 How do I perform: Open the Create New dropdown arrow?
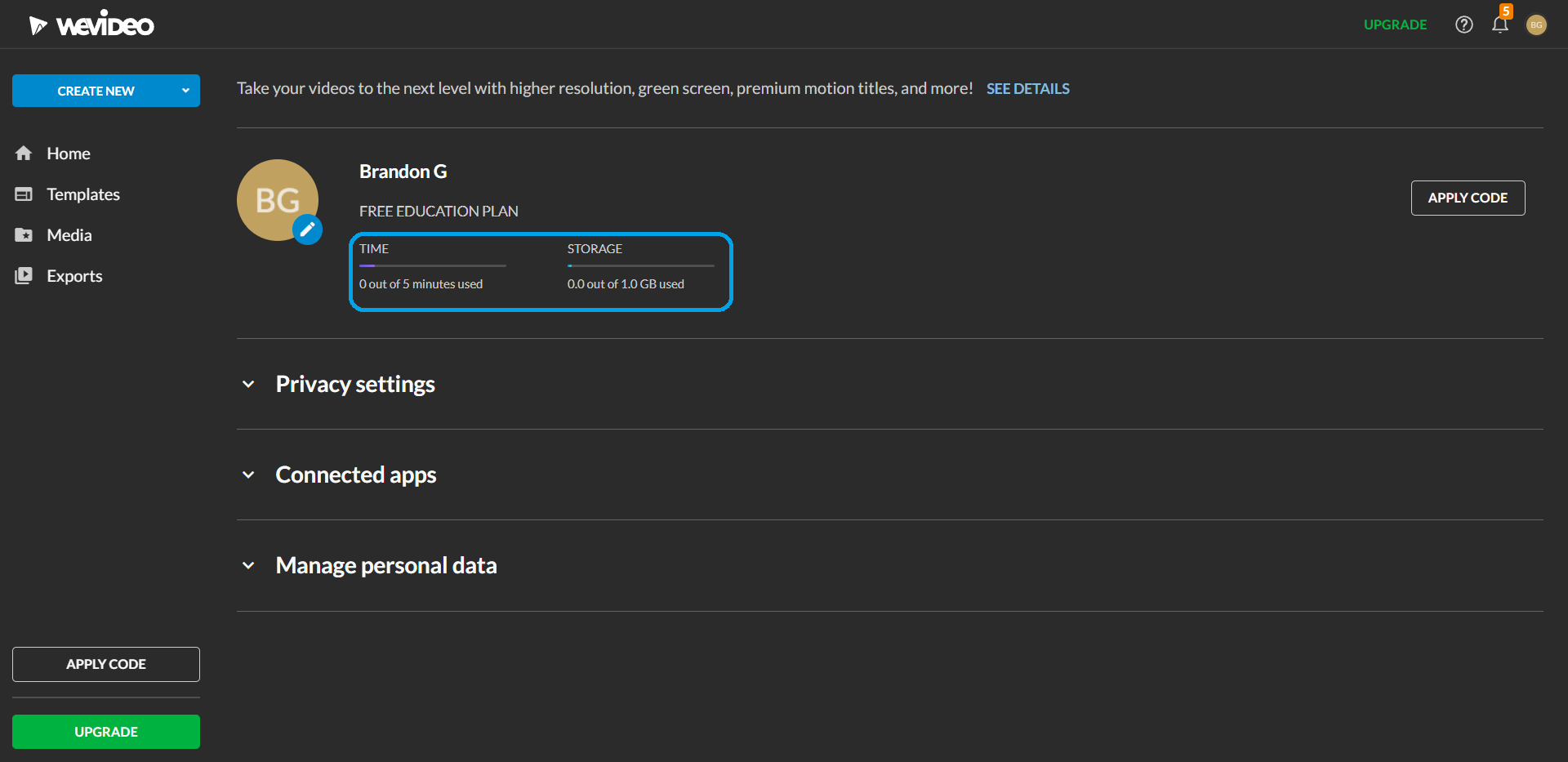[x=185, y=91]
